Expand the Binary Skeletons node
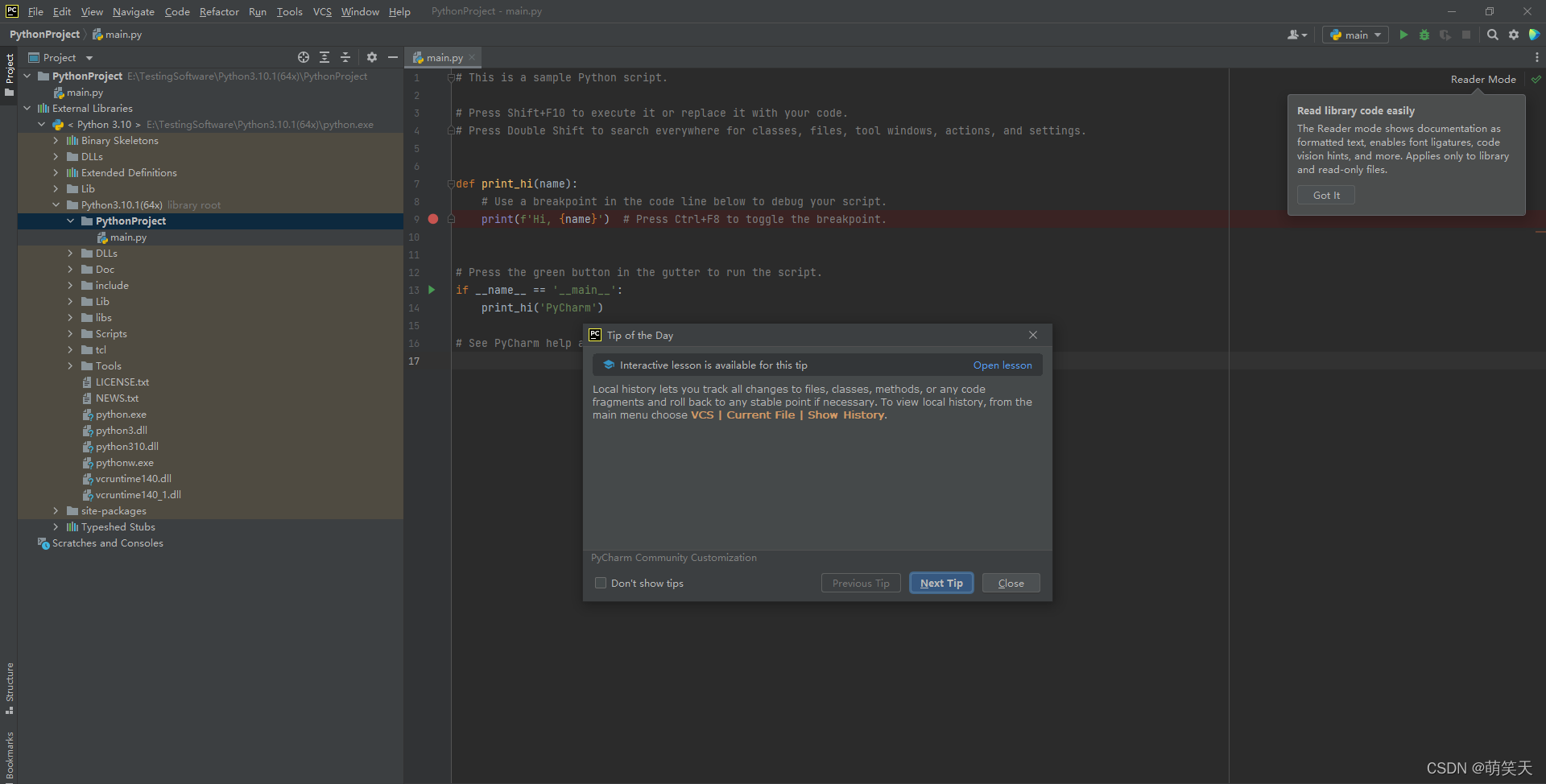 (x=56, y=141)
